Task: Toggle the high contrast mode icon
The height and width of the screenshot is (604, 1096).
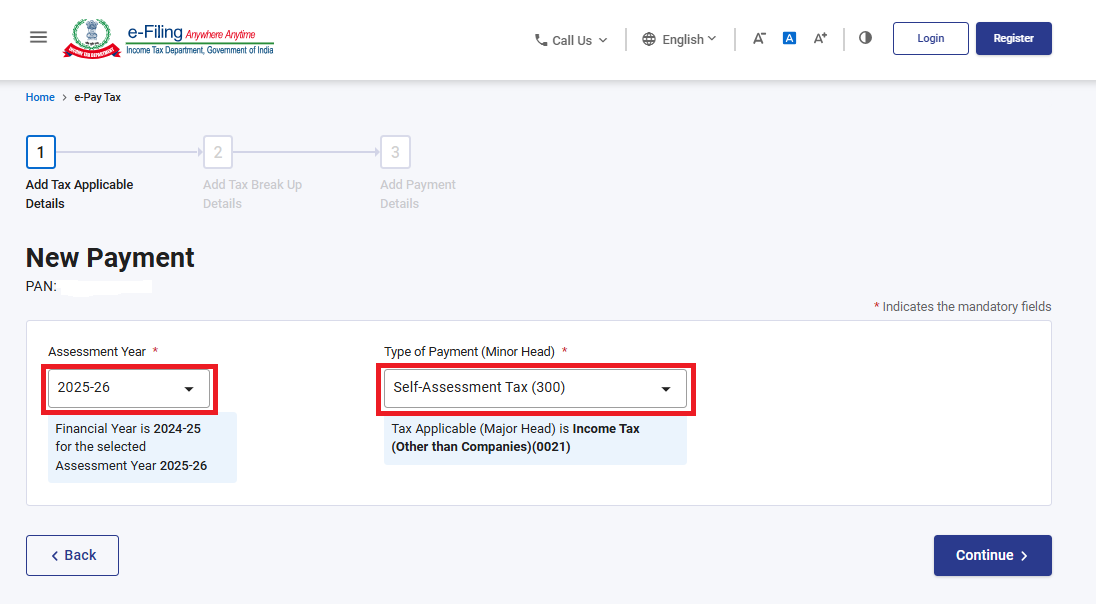Action: pyautogui.click(x=865, y=38)
